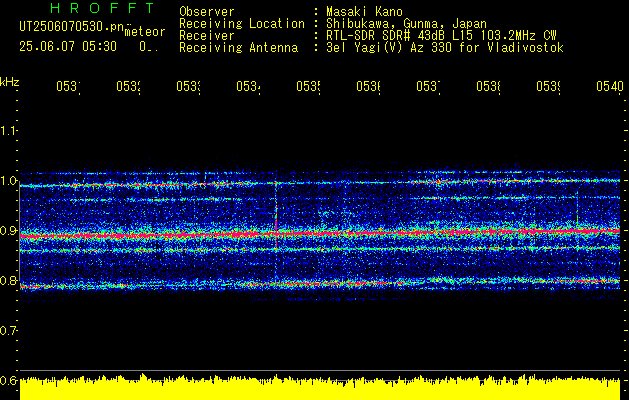This screenshot has height=400, width=629.
Task: Click the 0531 time marker
Action: tap(68, 86)
